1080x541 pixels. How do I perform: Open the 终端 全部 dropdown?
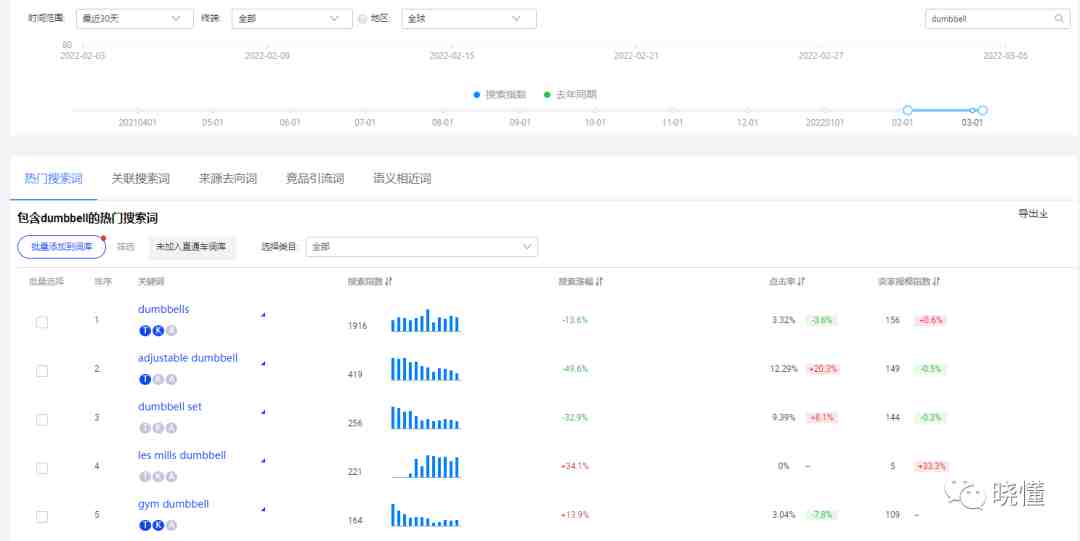(x=292, y=19)
